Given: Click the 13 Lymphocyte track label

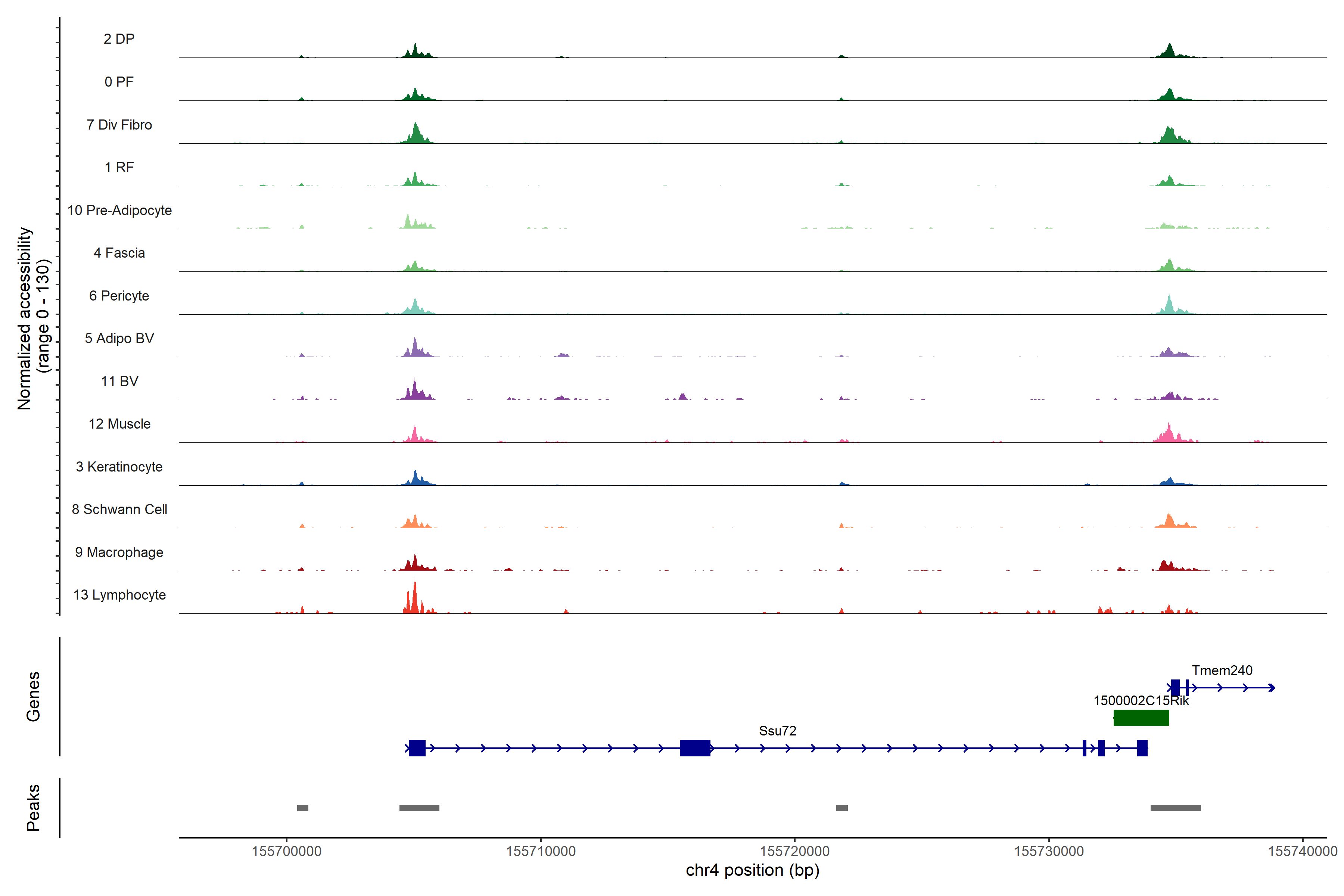Looking at the screenshot, I should coord(119,595).
